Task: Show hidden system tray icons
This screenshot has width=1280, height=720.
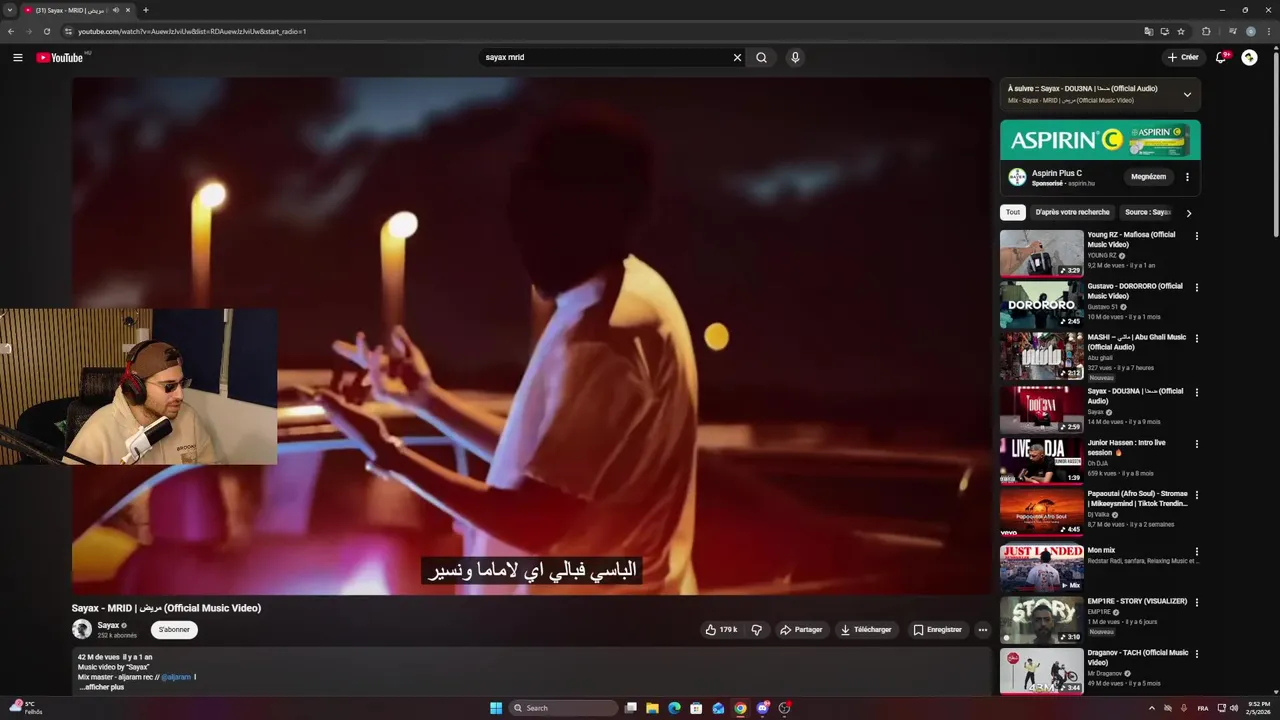Action: coord(1151,708)
